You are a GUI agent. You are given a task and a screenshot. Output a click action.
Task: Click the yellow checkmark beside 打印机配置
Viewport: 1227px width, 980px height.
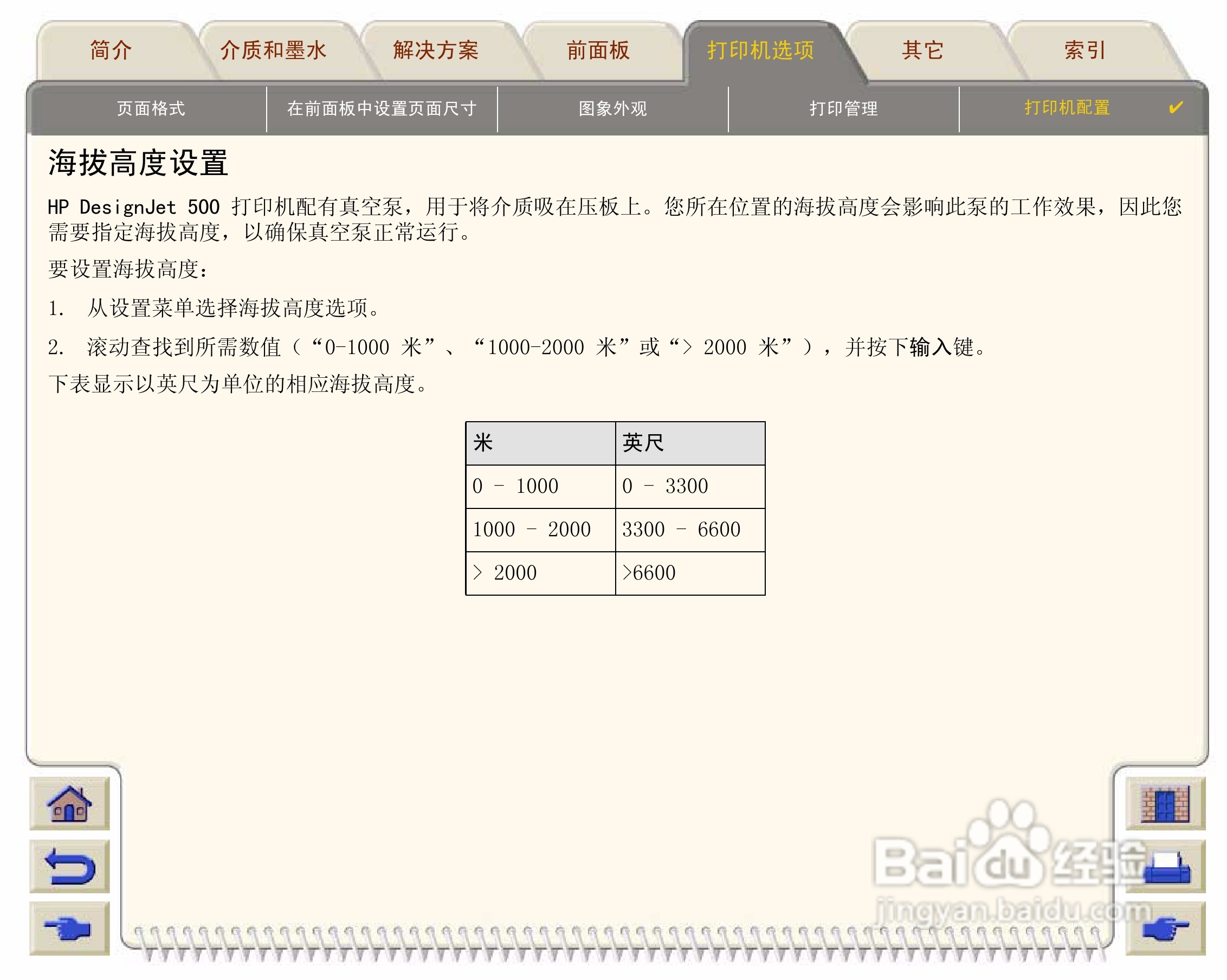[x=1176, y=107]
